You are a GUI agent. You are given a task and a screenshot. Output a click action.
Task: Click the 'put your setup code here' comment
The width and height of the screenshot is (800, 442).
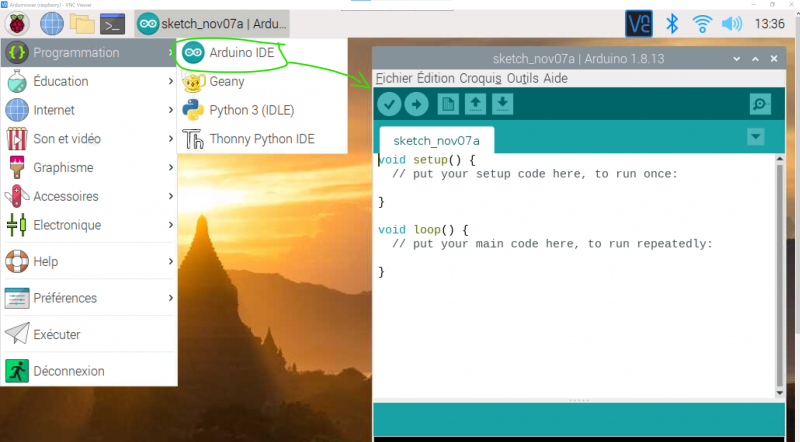pos(535,174)
